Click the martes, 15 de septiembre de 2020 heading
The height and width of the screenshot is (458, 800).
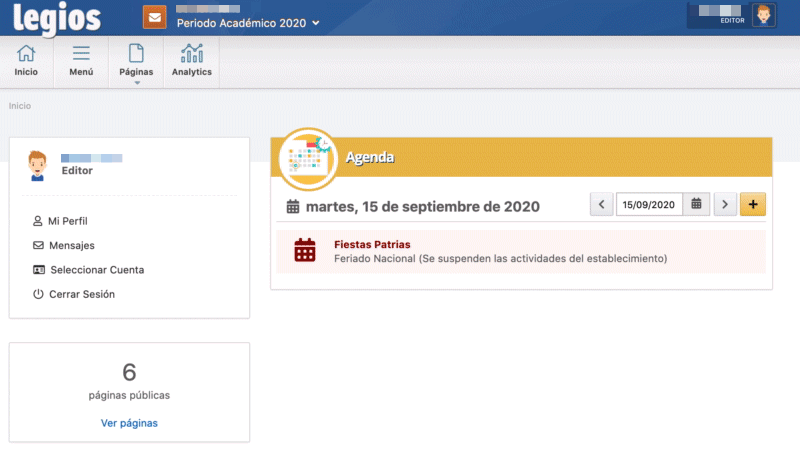click(x=422, y=207)
